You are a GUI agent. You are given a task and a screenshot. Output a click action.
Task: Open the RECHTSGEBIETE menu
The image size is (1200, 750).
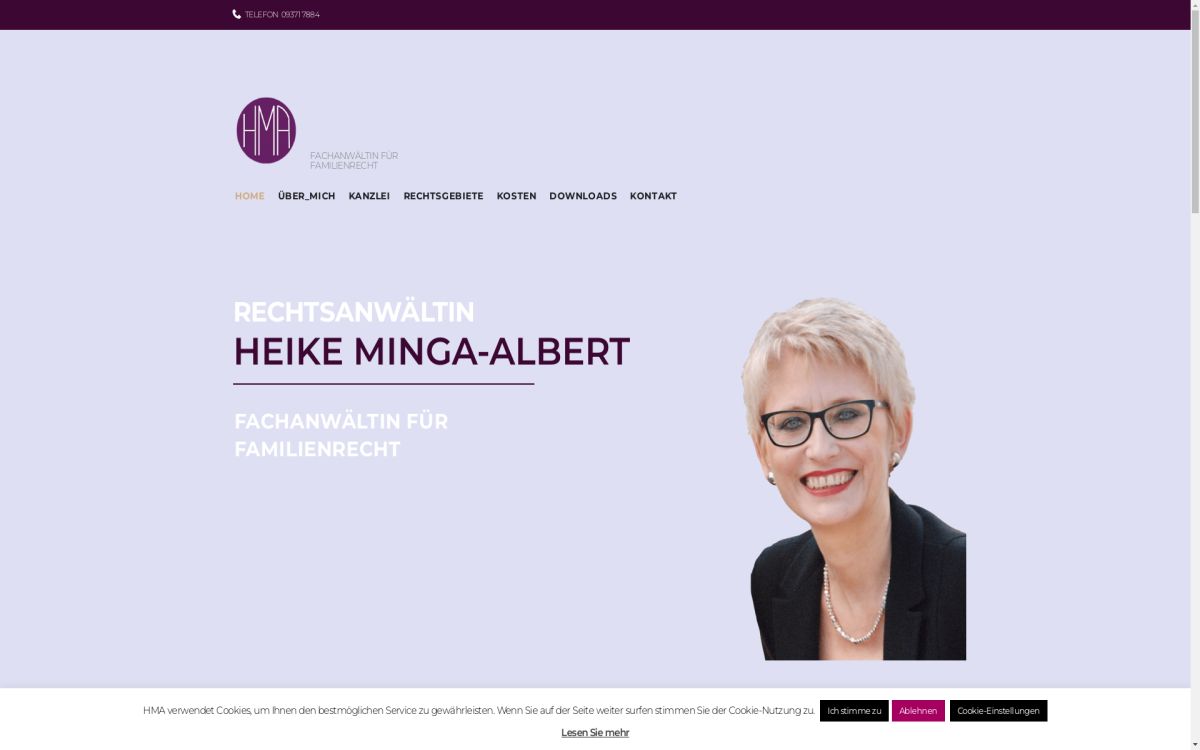[x=443, y=196]
